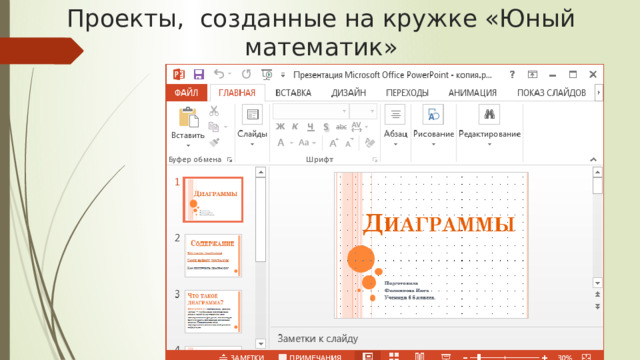Image resolution: width=640 pixels, height=360 pixels.
Task: Decrease font size with the smaller A
Action: [349, 143]
